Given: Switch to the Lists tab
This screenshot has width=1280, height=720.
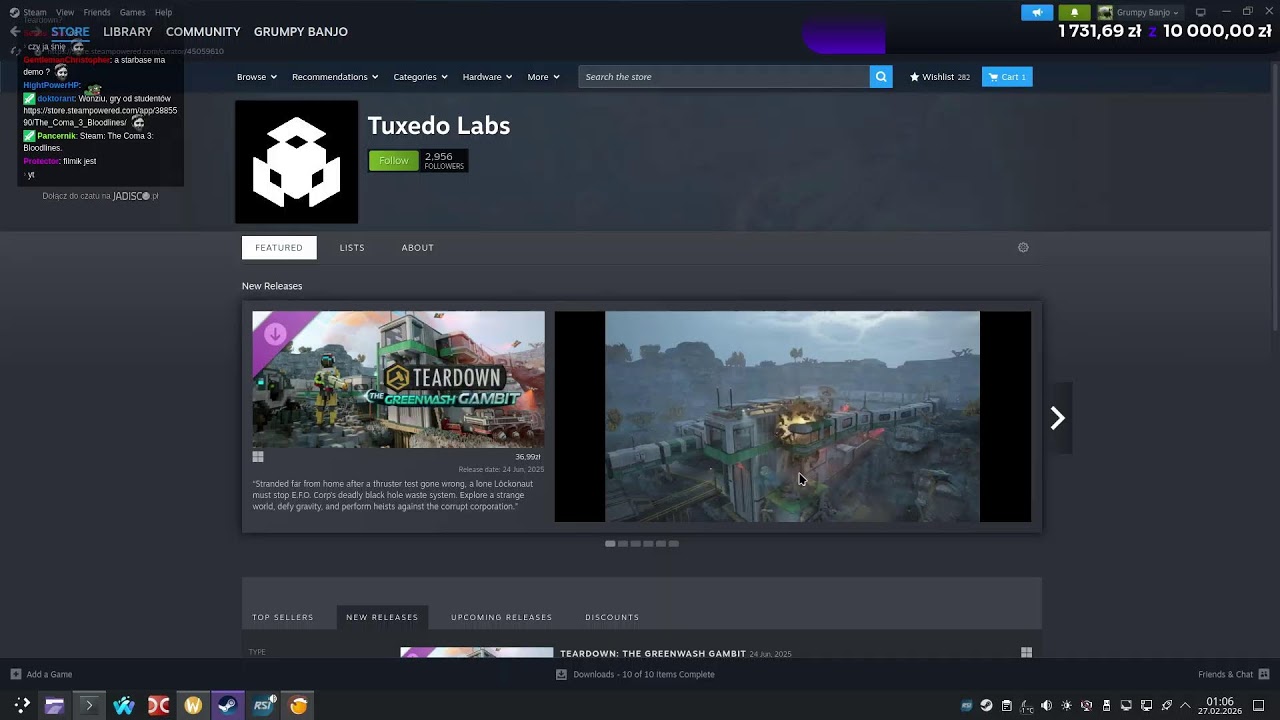Looking at the screenshot, I should coord(352,247).
